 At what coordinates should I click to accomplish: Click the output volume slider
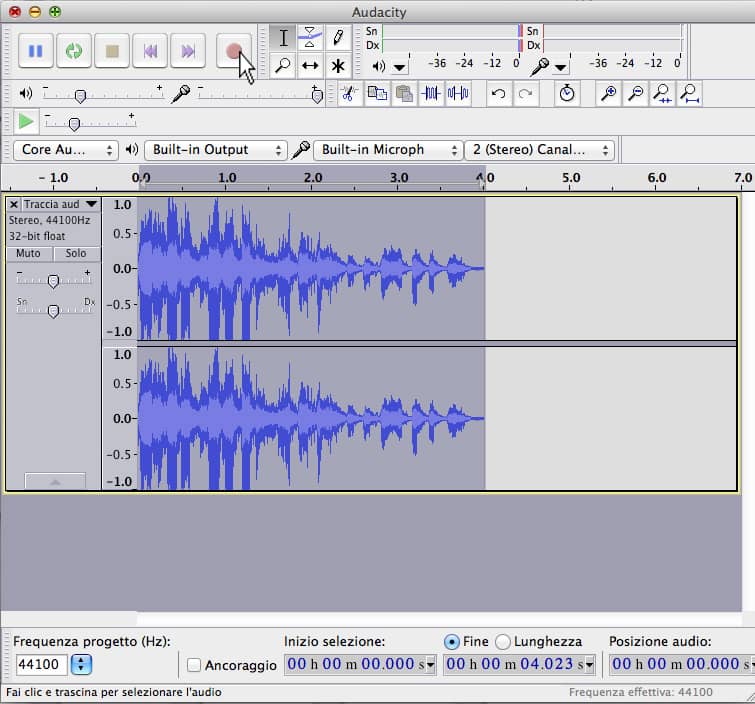click(x=103, y=93)
